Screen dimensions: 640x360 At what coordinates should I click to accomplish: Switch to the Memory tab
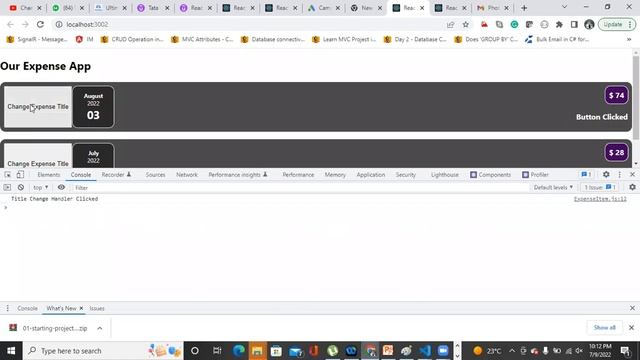click(x=335, y=175)
